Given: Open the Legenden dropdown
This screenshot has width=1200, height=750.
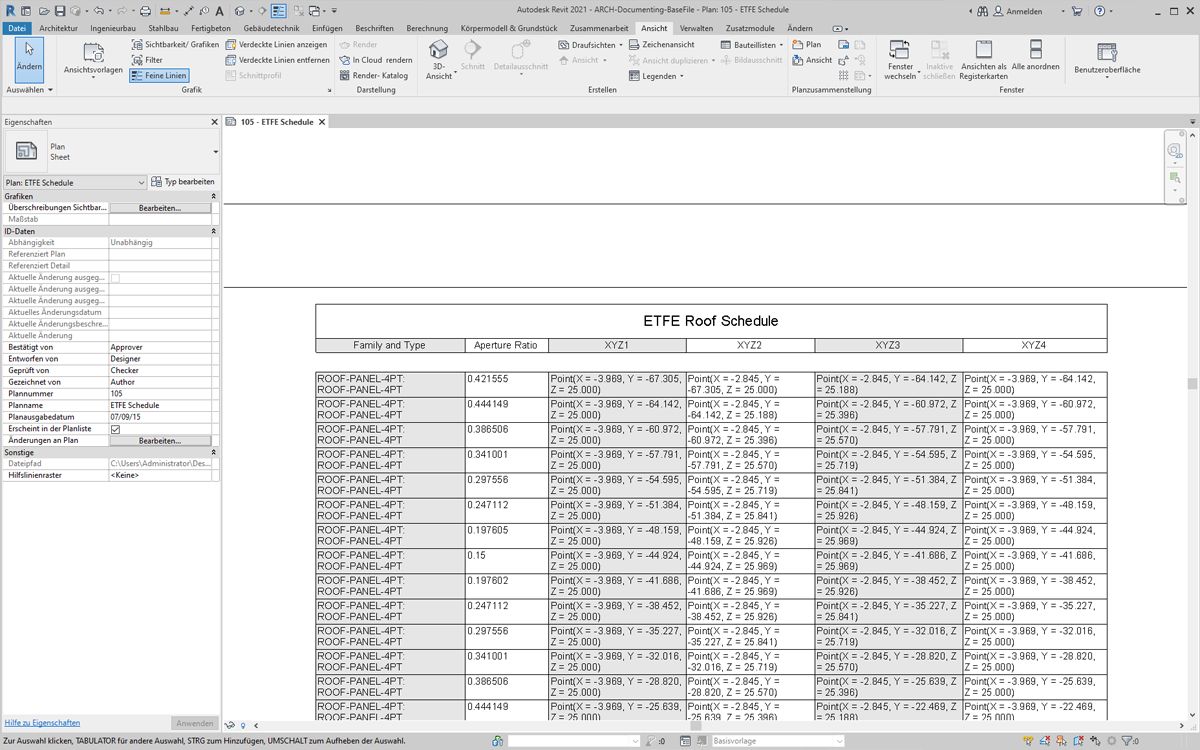Looking at the screenshot, I should click(657, 75).
